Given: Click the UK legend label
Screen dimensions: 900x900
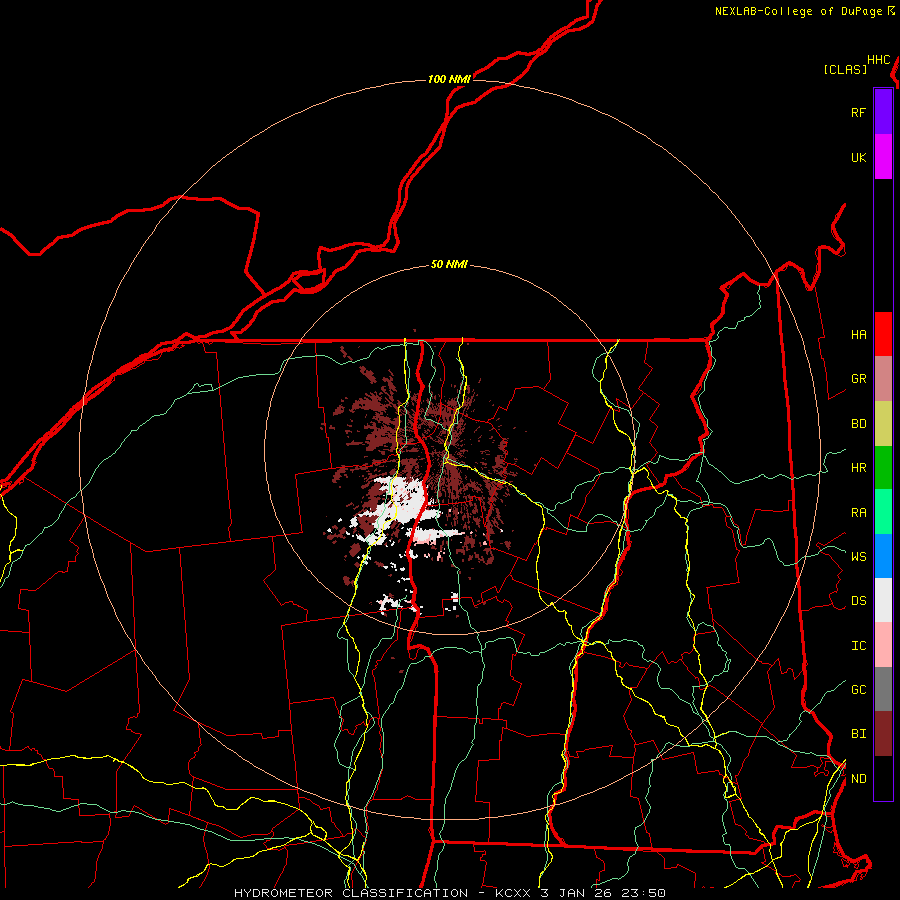Looking at the screenshot, I should pyautogui.click(x=858, y=157).
